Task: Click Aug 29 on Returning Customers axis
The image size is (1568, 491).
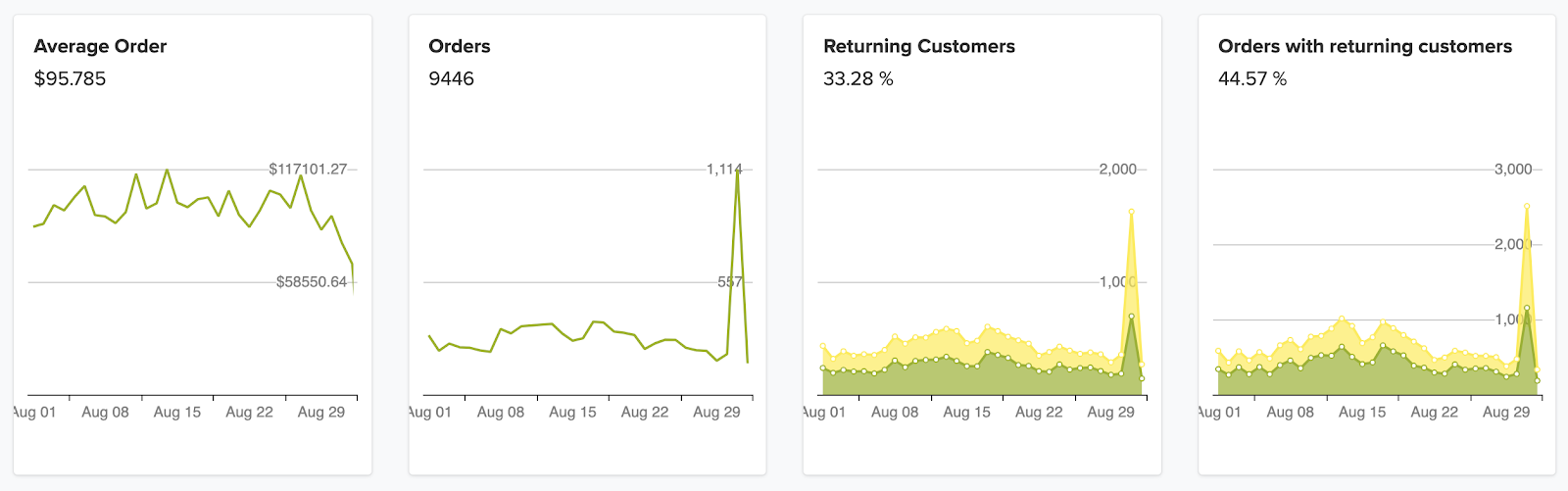Action: (x=1111, y=413)
